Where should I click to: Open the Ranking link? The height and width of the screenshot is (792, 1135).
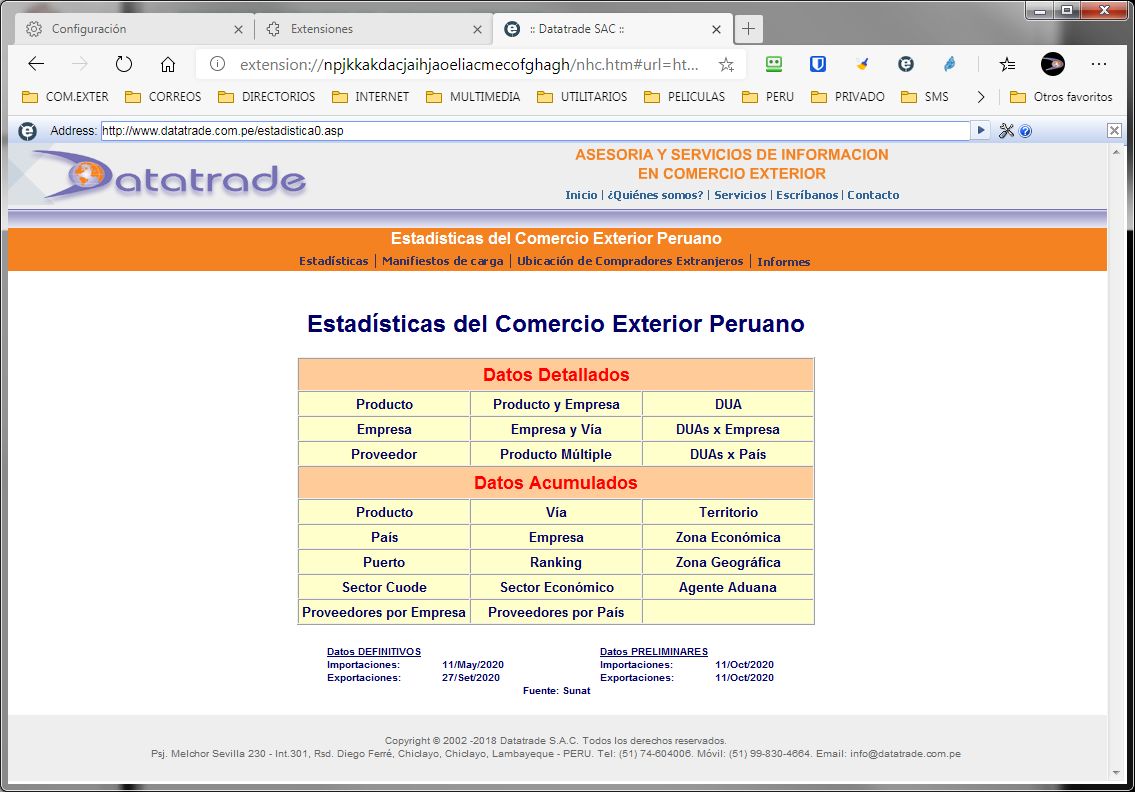click(556, 562)
